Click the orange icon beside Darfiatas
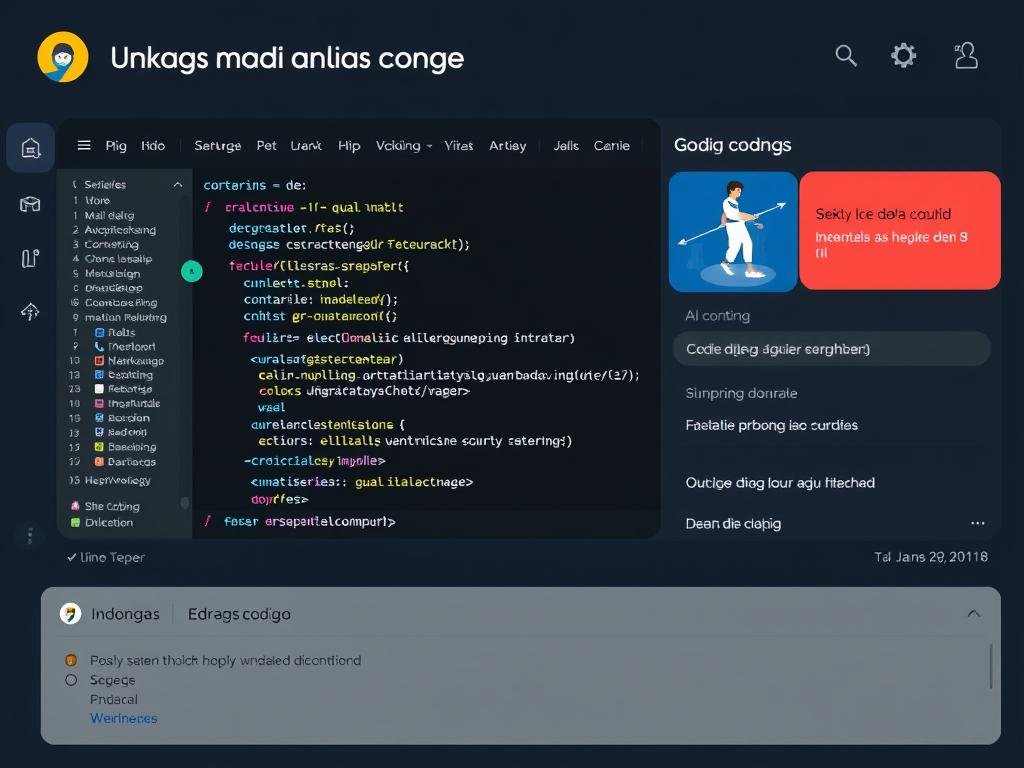 click(x=99, y=462)
